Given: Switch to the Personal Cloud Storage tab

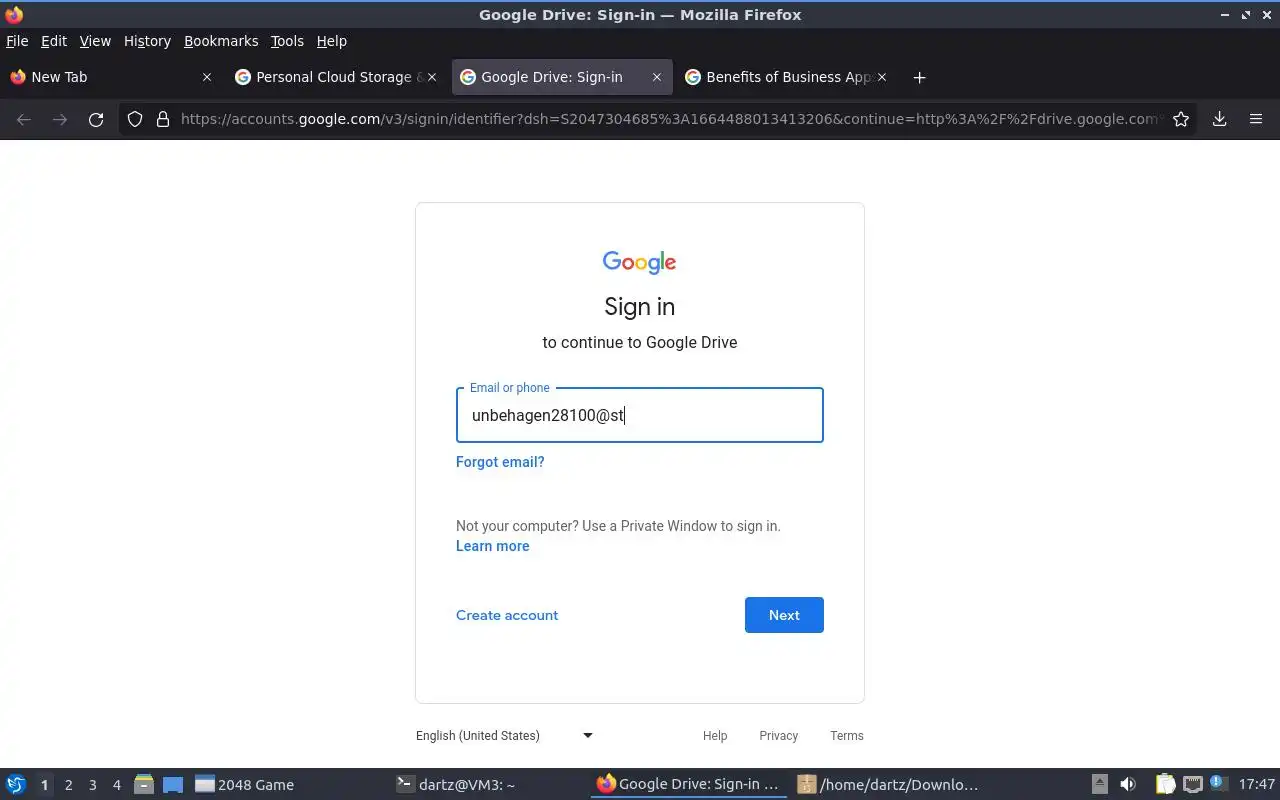Looking at the screenshot, I should click(x=337, y=77).
